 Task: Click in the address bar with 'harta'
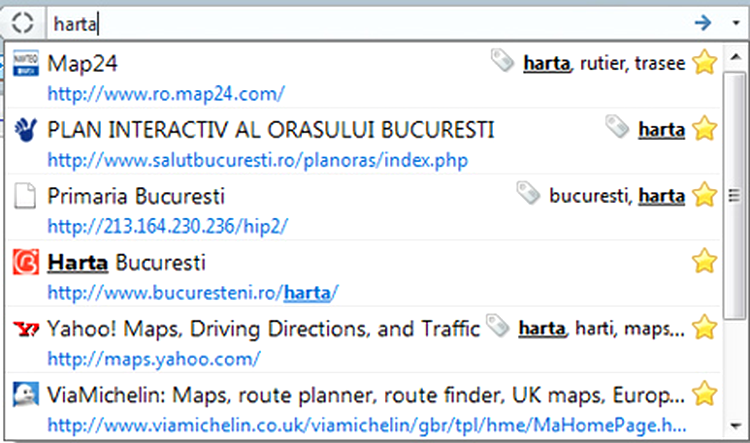(x=368, y=23)
